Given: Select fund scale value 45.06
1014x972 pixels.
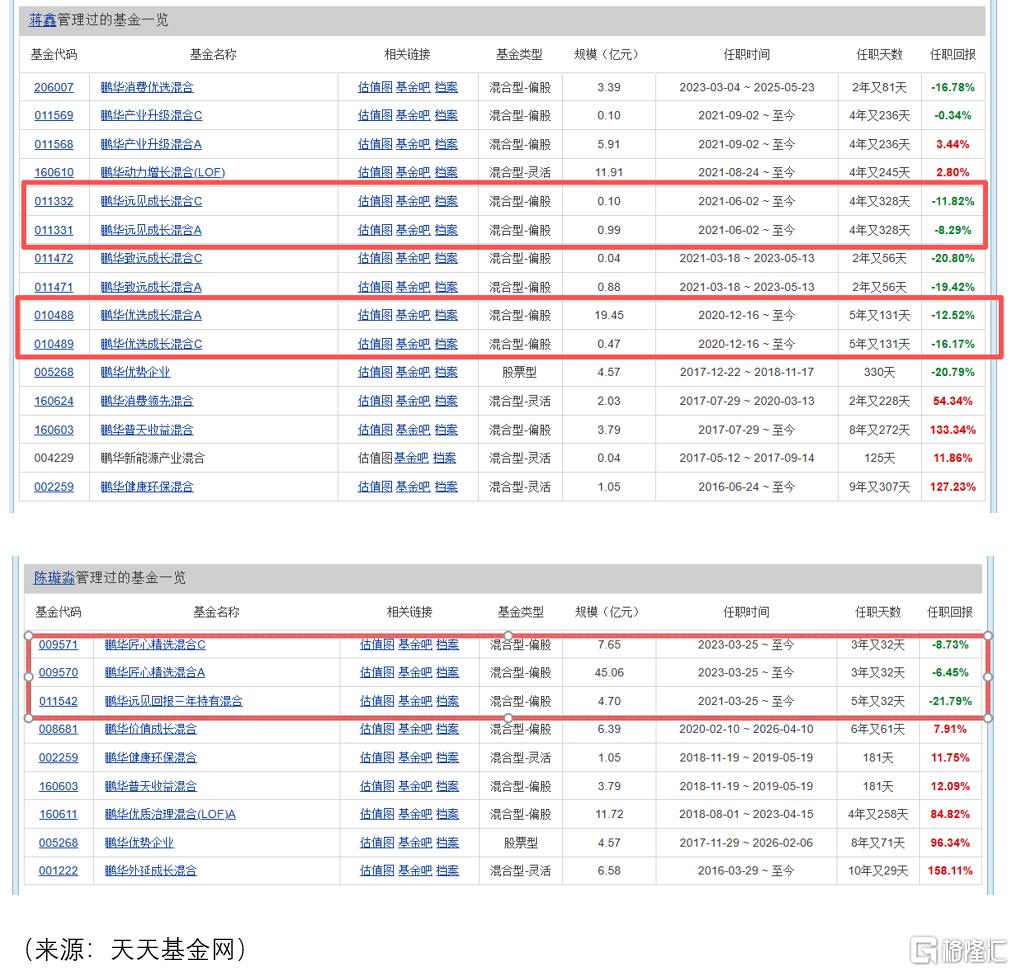Looking at the screenshot, I should pyautogui.click(x=609, y=673).
